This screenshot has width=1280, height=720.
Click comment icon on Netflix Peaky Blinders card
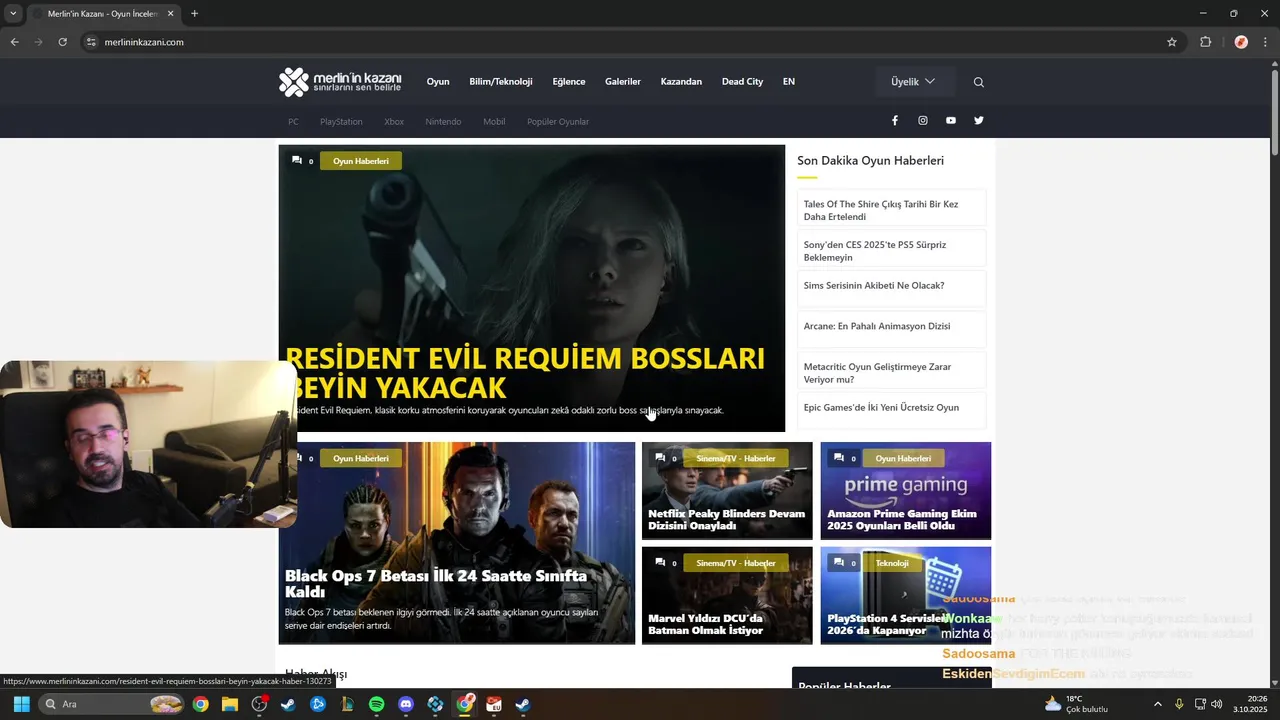pos(660,458)
